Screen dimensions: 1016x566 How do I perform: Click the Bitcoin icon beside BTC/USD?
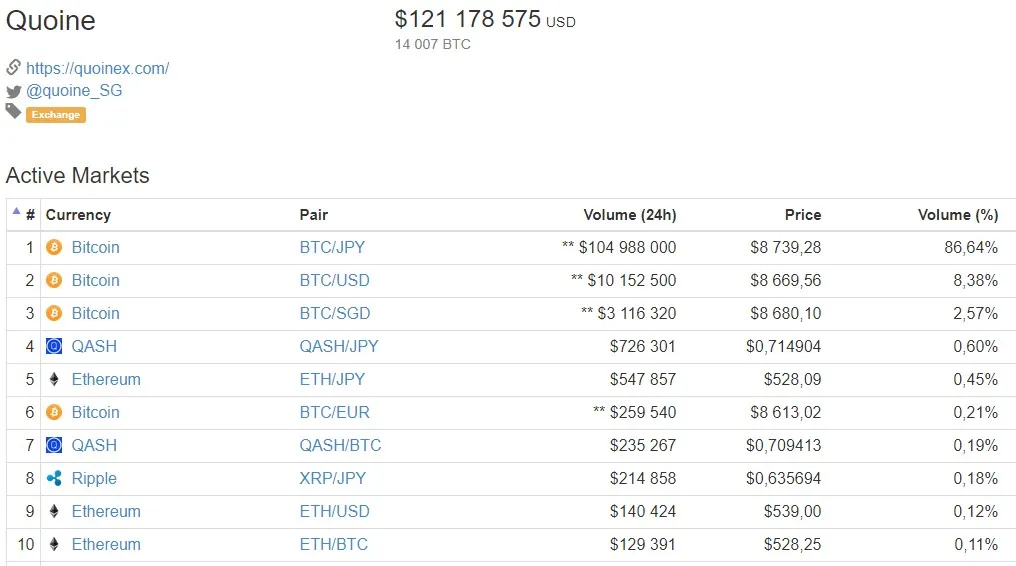(54, 280)
